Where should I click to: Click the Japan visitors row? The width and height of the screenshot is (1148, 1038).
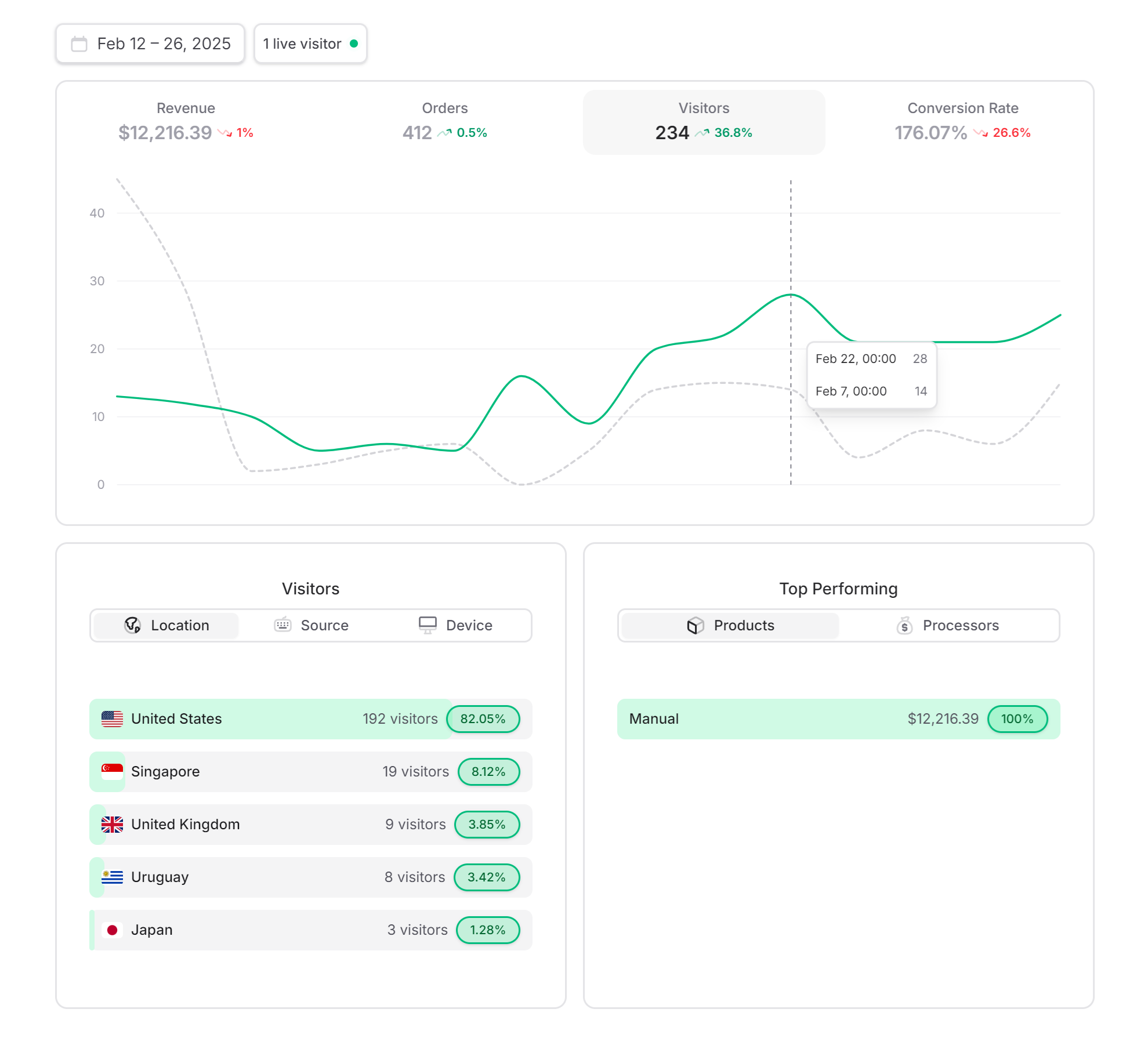point(311,930)
